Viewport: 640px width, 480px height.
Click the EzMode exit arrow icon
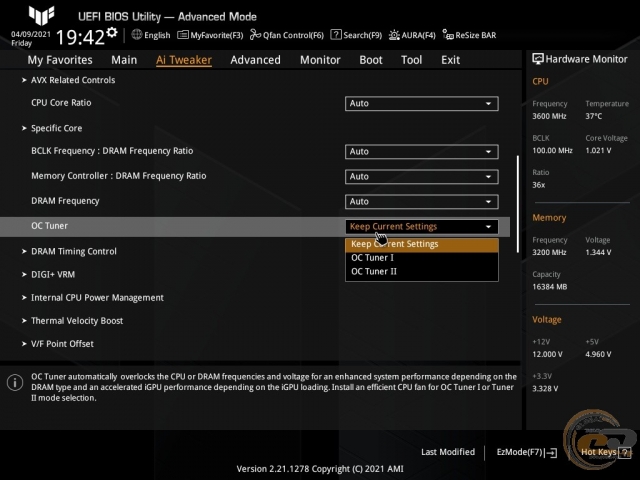(551, 452)
